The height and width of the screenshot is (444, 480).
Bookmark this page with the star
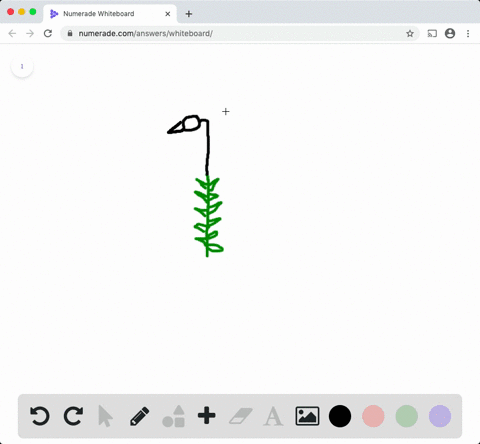pyautogui.click(x=410, y=33)
